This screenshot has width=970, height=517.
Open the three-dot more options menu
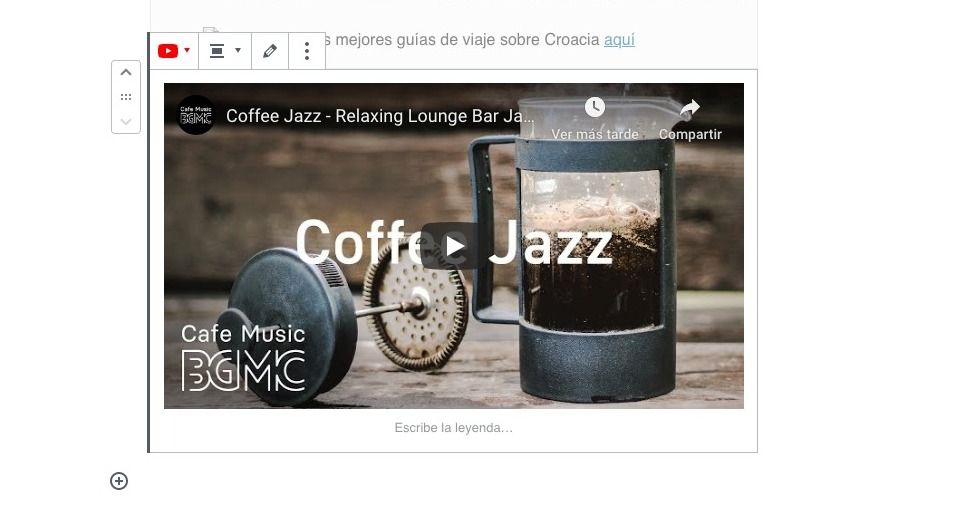(x=307, y=51)
